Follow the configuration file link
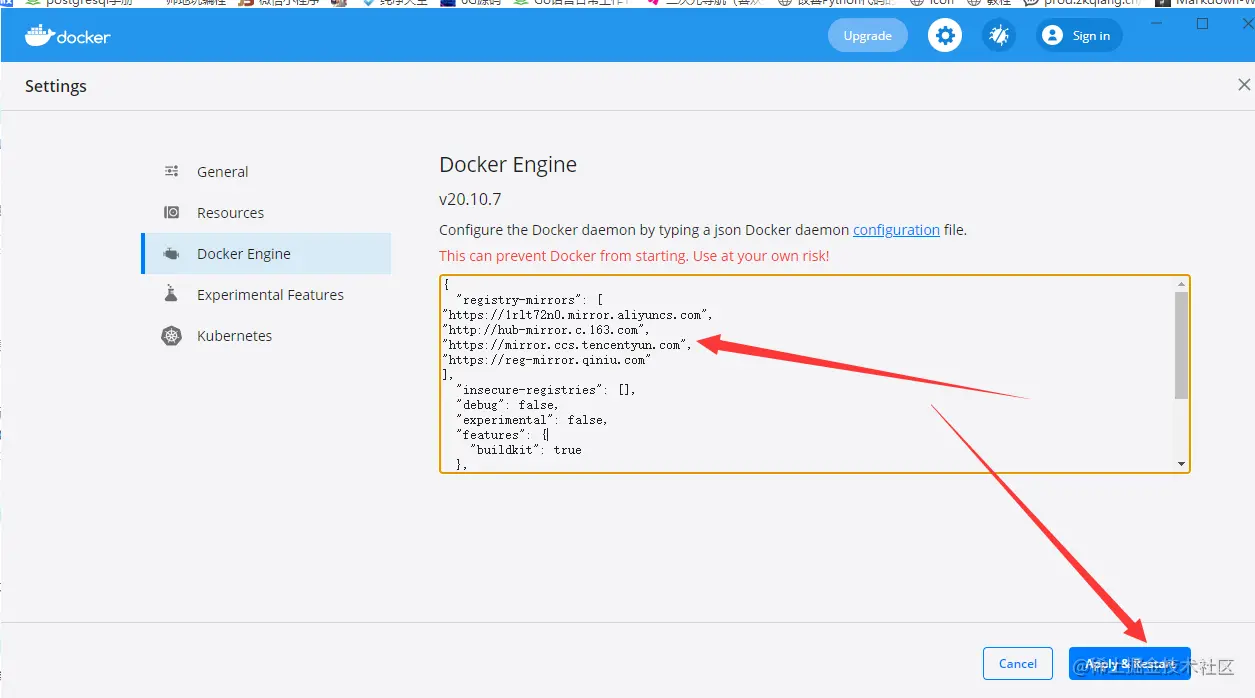Viewport: 1255px width, 698px height. click(x=896, y=230)
